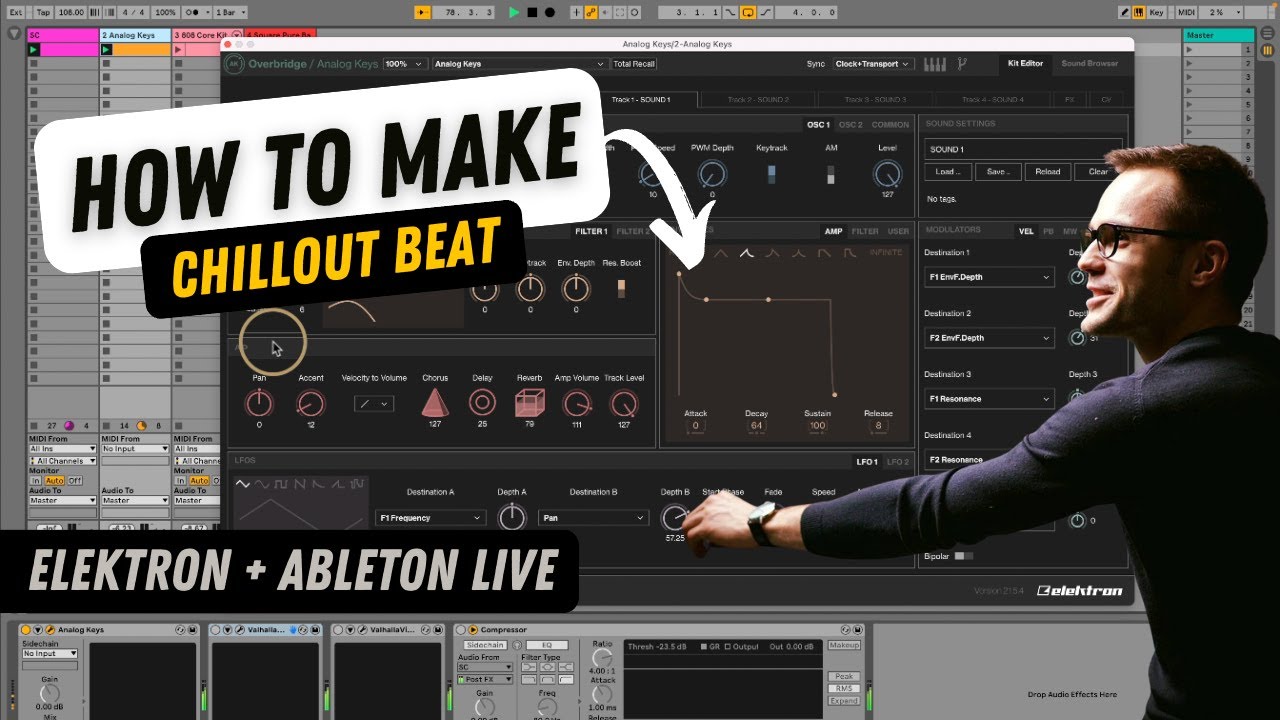Select the 3 808 Core Kit track header
This screenshot has height=720, width=1280.
pos(207,35)
